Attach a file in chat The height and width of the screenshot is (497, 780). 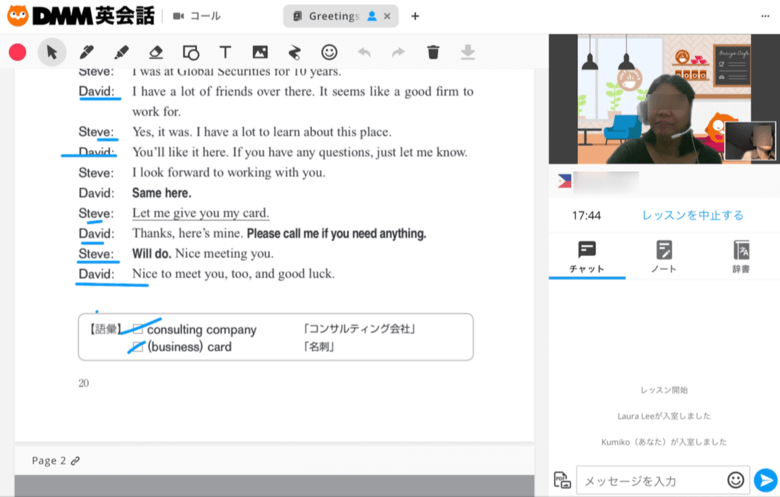(562, 480)
